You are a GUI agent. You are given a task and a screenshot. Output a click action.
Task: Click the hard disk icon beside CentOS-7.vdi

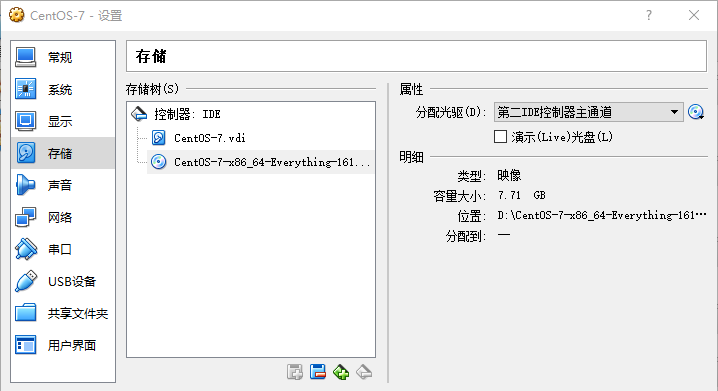click(158, 138)
